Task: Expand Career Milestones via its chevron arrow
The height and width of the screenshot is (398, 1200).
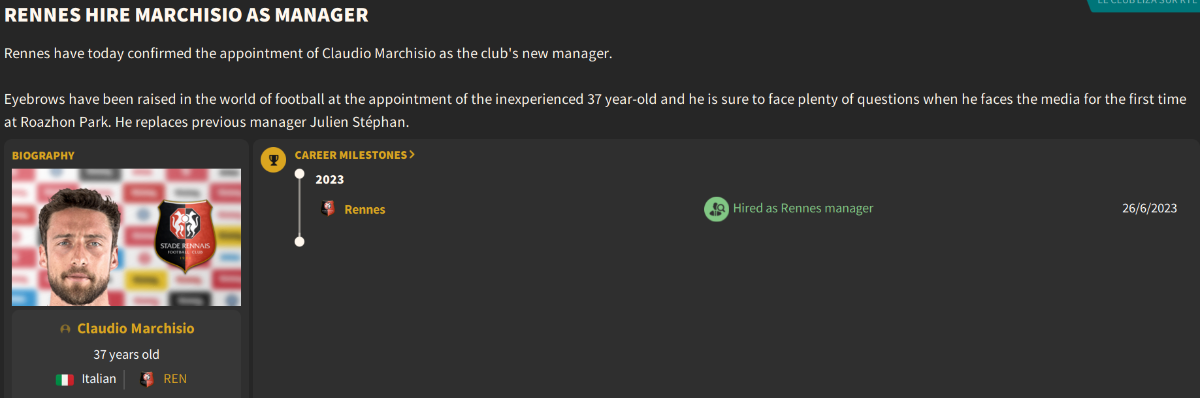Action: tap(412, 155)
